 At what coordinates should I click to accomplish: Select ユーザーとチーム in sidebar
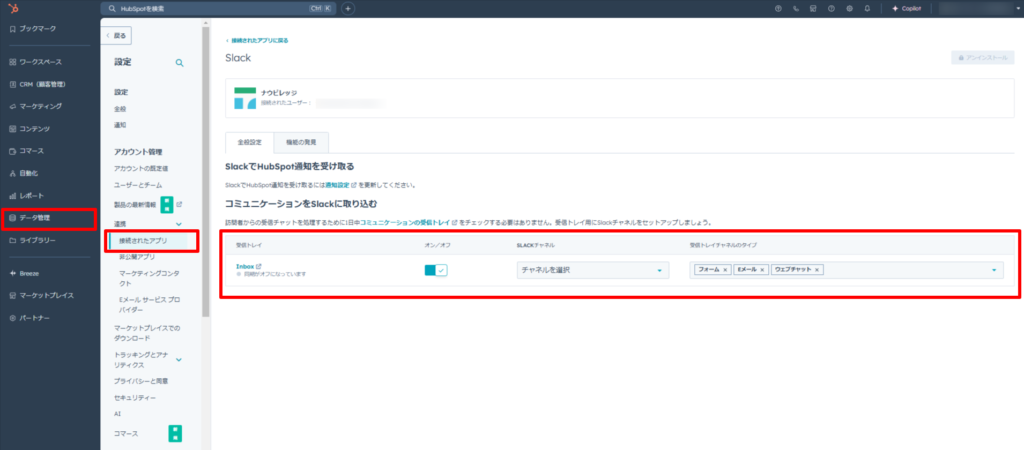pyautogui.click(x=138, y=185)
